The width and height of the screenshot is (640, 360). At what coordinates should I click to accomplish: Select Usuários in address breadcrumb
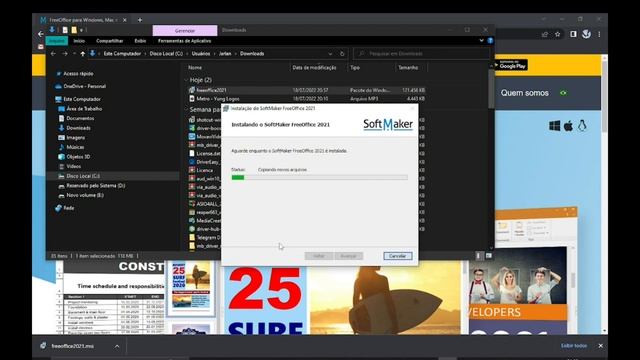tap(201, 53)
